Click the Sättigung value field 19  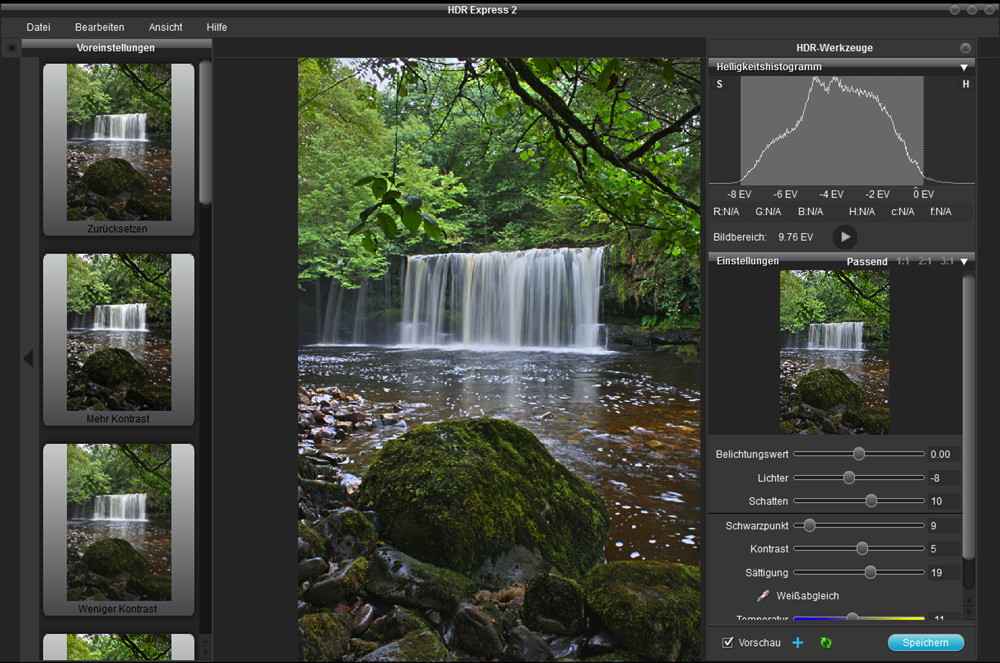(944, 573)
